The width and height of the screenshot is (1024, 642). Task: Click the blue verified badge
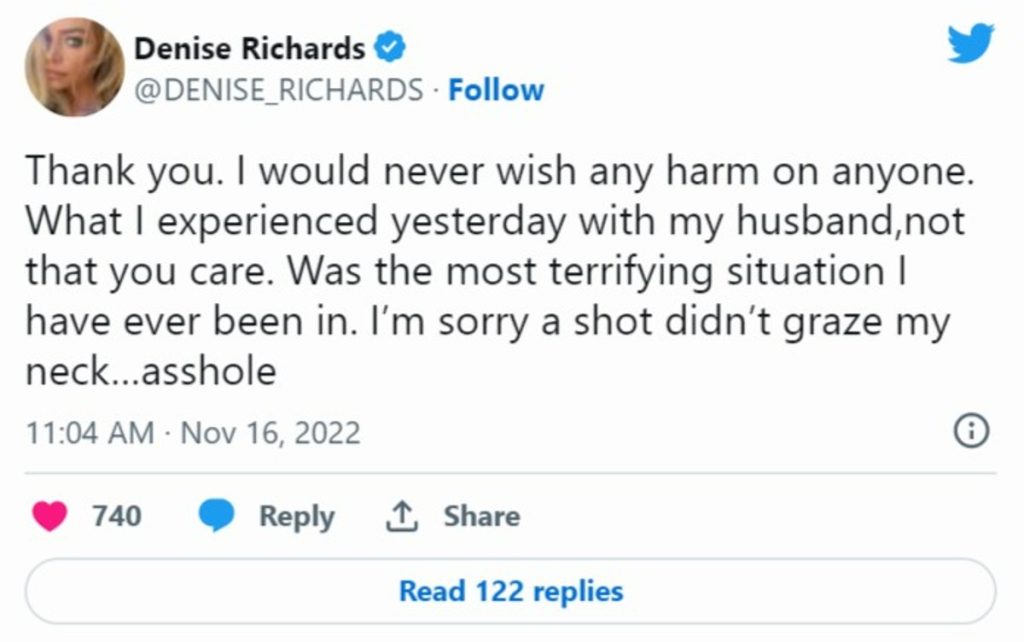tap(388, 47)
